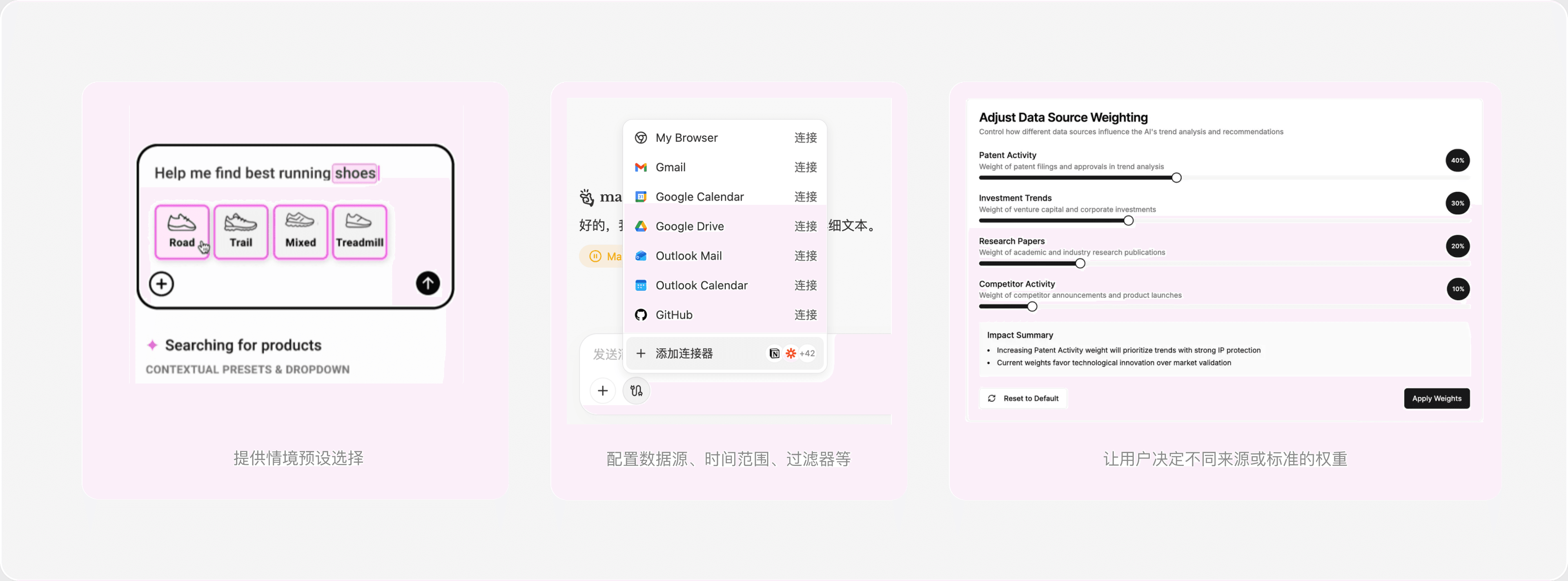Choose the Mixed shoe preset

click(x=300, y=232)
